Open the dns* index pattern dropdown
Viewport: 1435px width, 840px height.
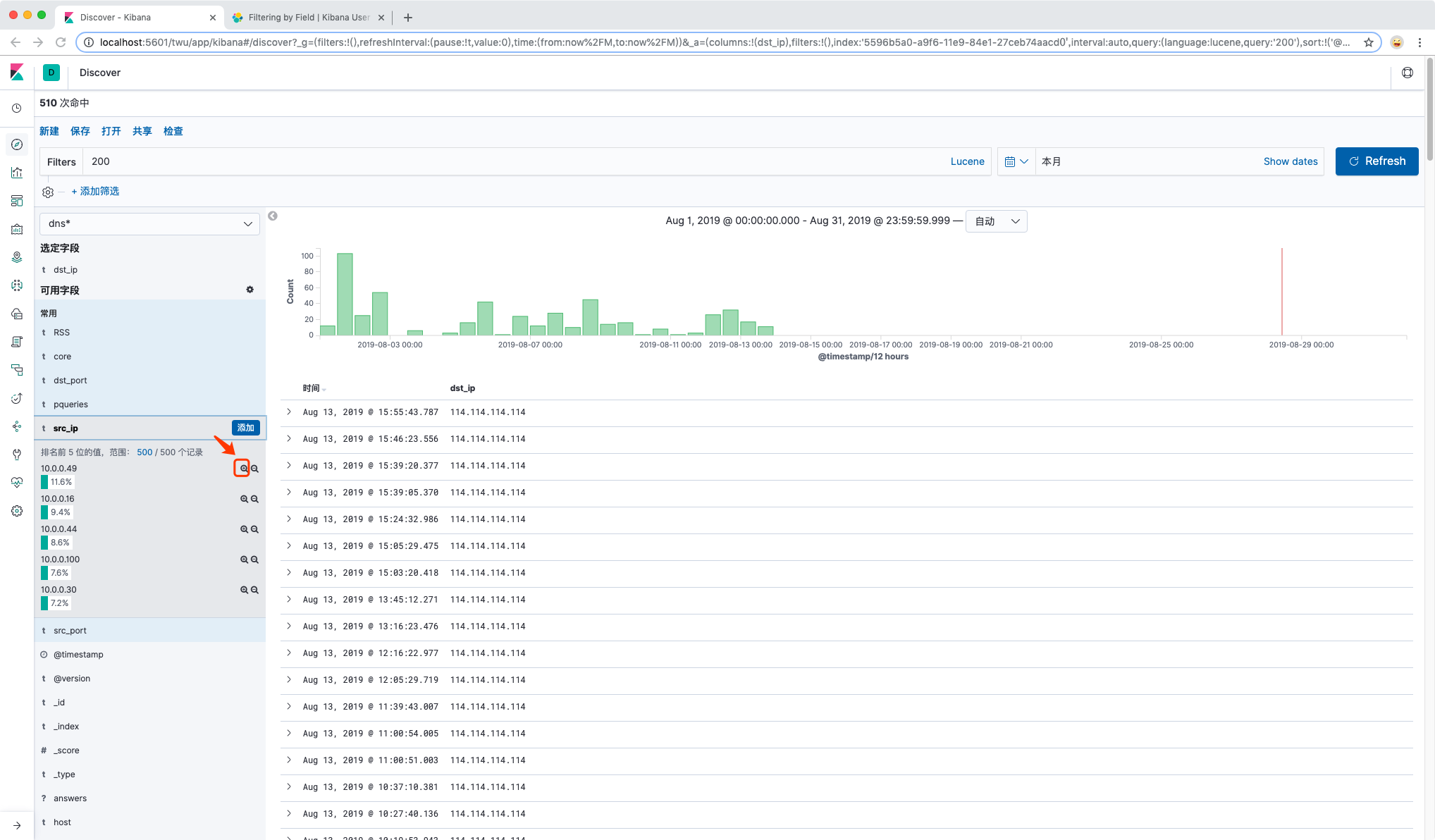(x=149, y=223)
